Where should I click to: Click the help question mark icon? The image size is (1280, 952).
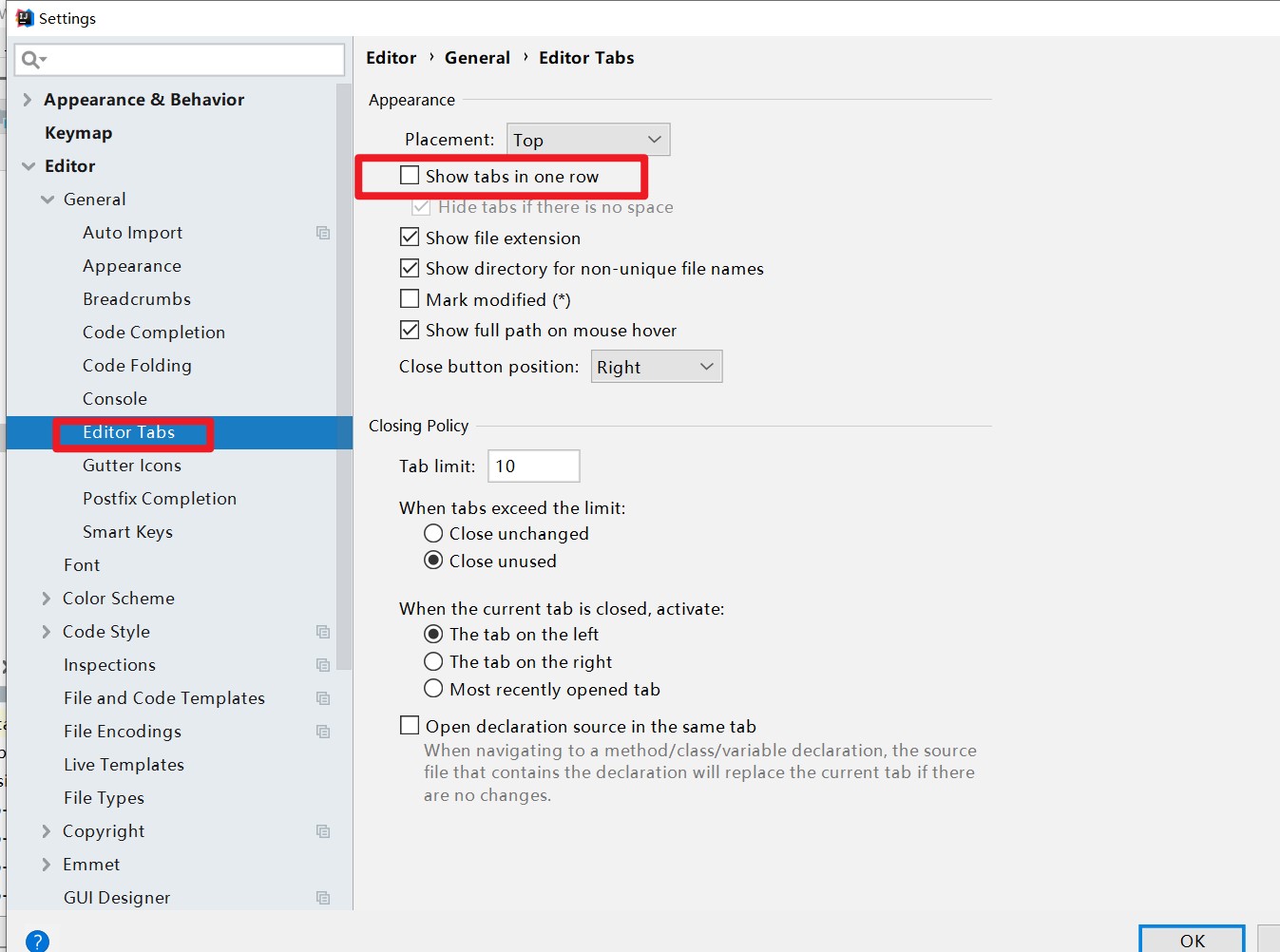click(37, 941)
